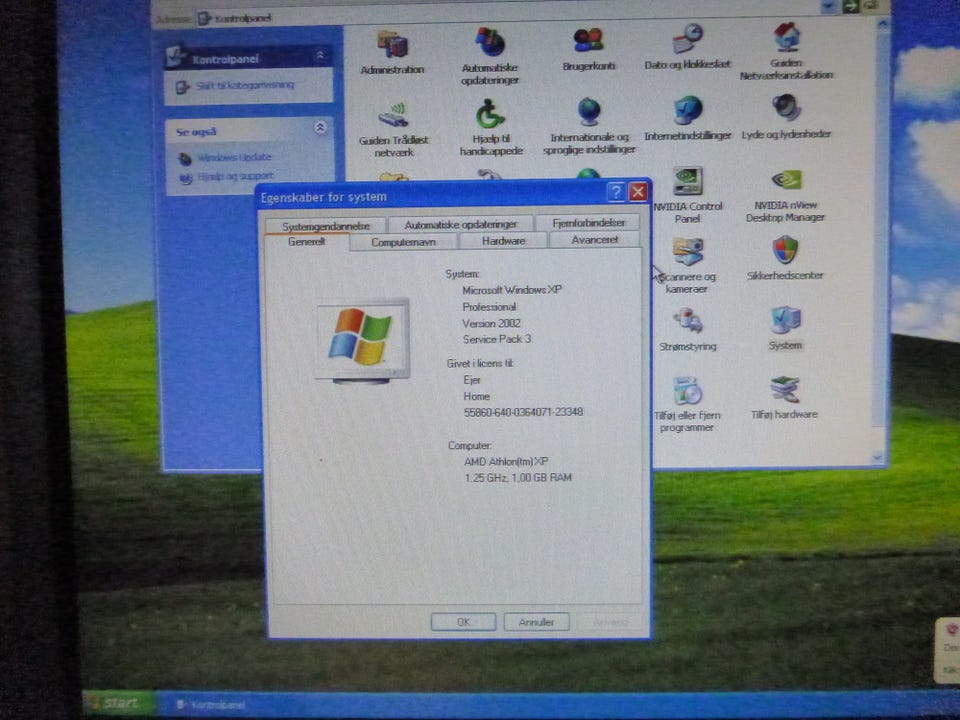Screen dimensions: 960x720
Task: Click the AMD Athlon(tm) XP text
Action: click(506, 462)
